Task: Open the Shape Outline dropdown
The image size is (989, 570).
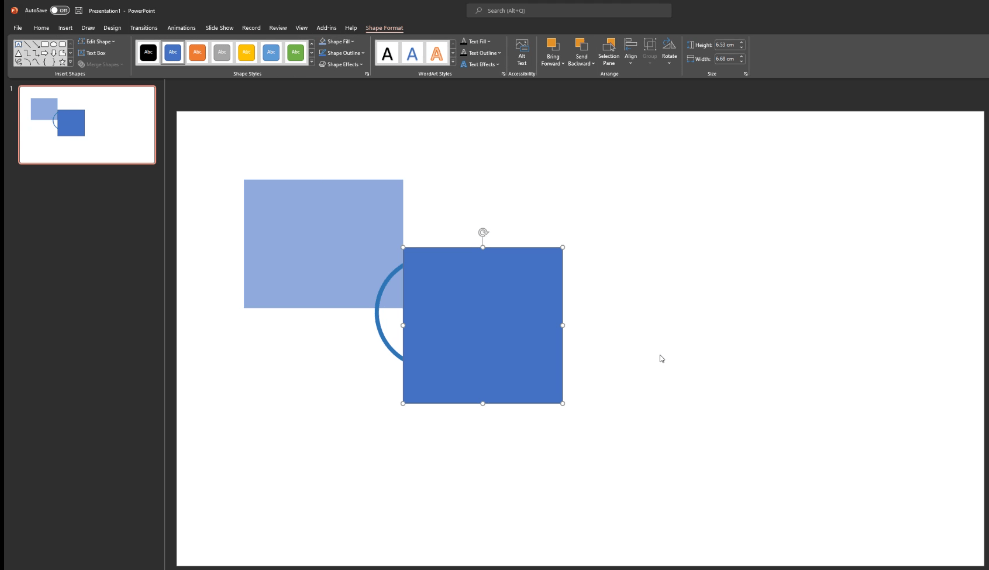Action: coord(341,53)
